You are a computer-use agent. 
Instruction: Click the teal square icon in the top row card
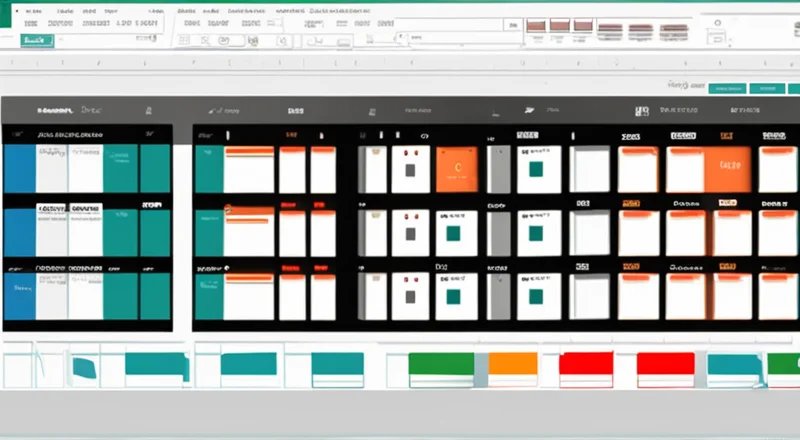pos(536,169)
